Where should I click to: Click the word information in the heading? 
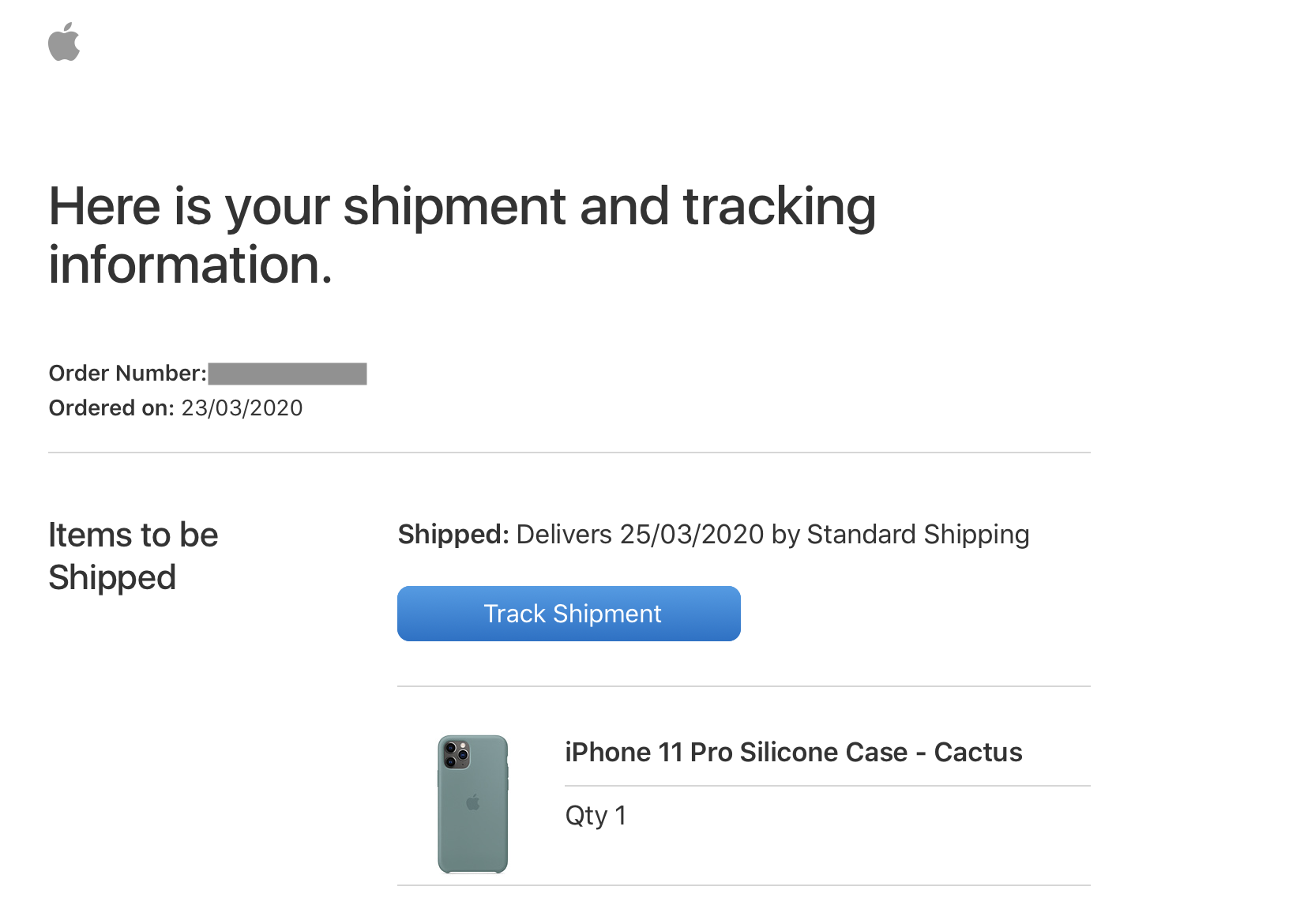tap(190, 265)
